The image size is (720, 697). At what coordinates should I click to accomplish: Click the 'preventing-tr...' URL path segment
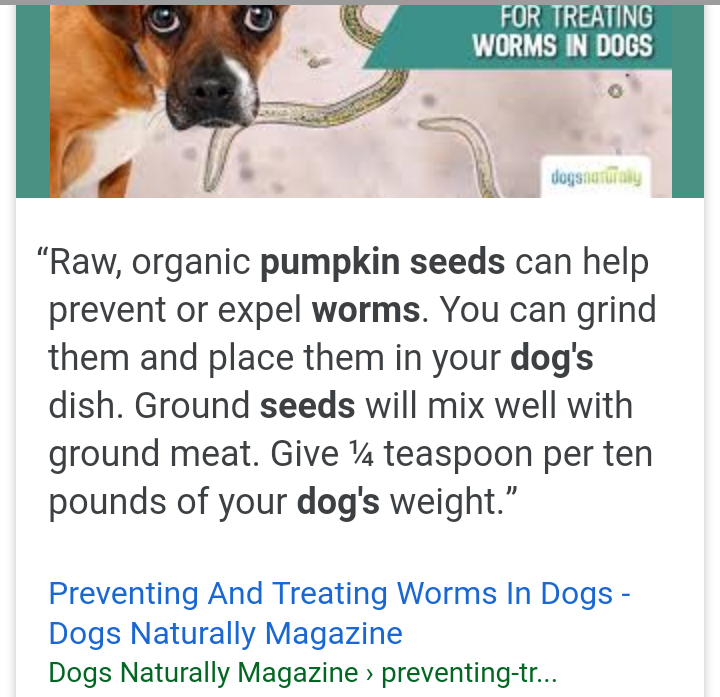pos(469,673)
